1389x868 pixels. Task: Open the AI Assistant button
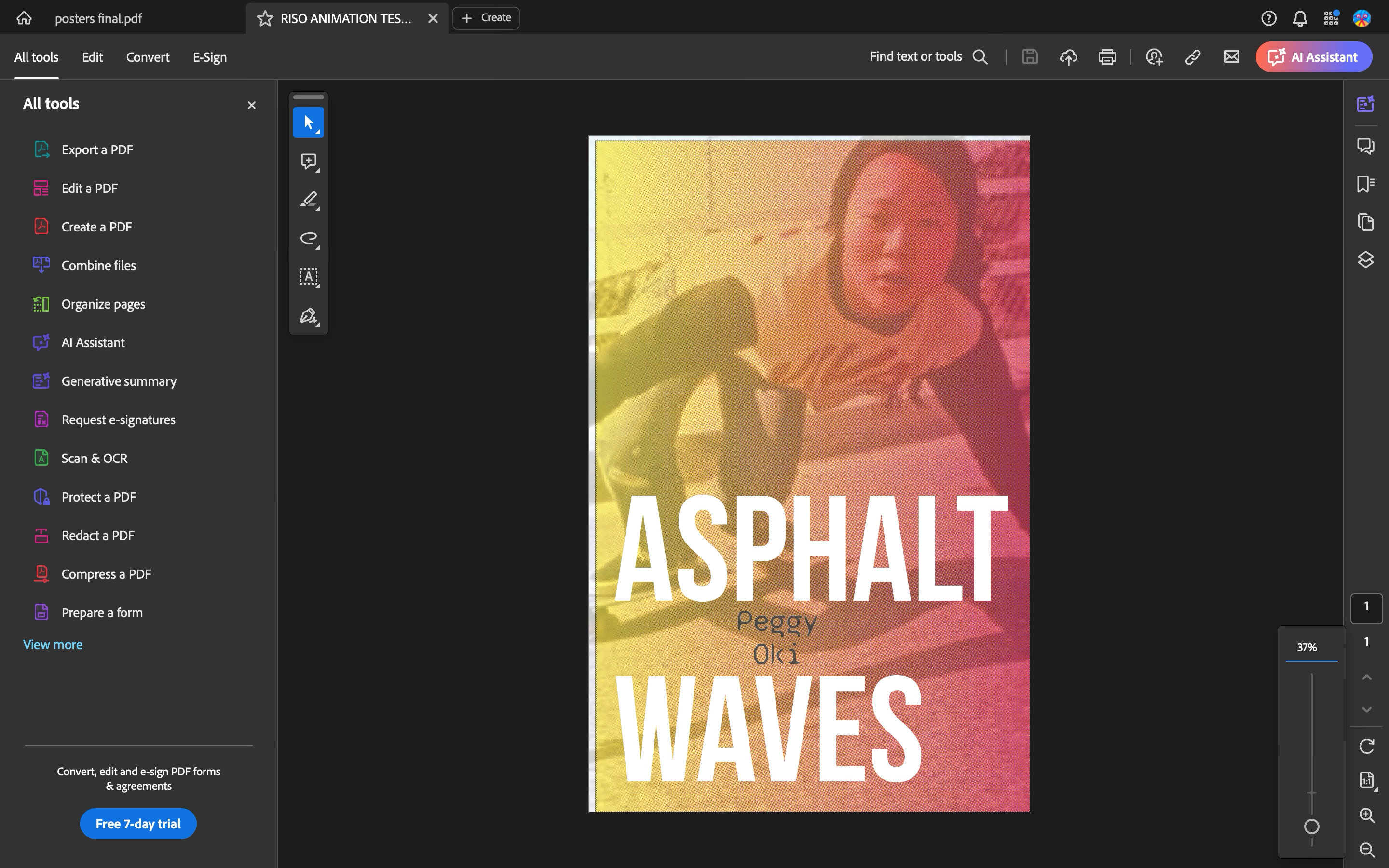click(1313, 57)
